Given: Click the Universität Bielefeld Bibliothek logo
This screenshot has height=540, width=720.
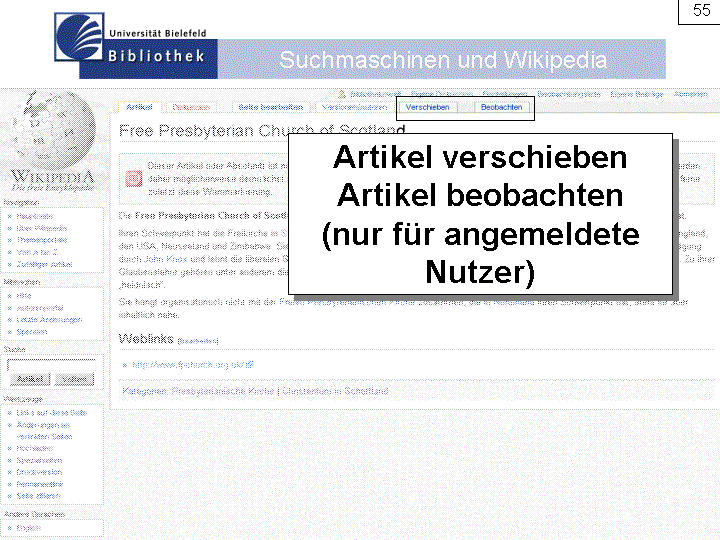Looking at the screenshot, I should click(136, 45).
